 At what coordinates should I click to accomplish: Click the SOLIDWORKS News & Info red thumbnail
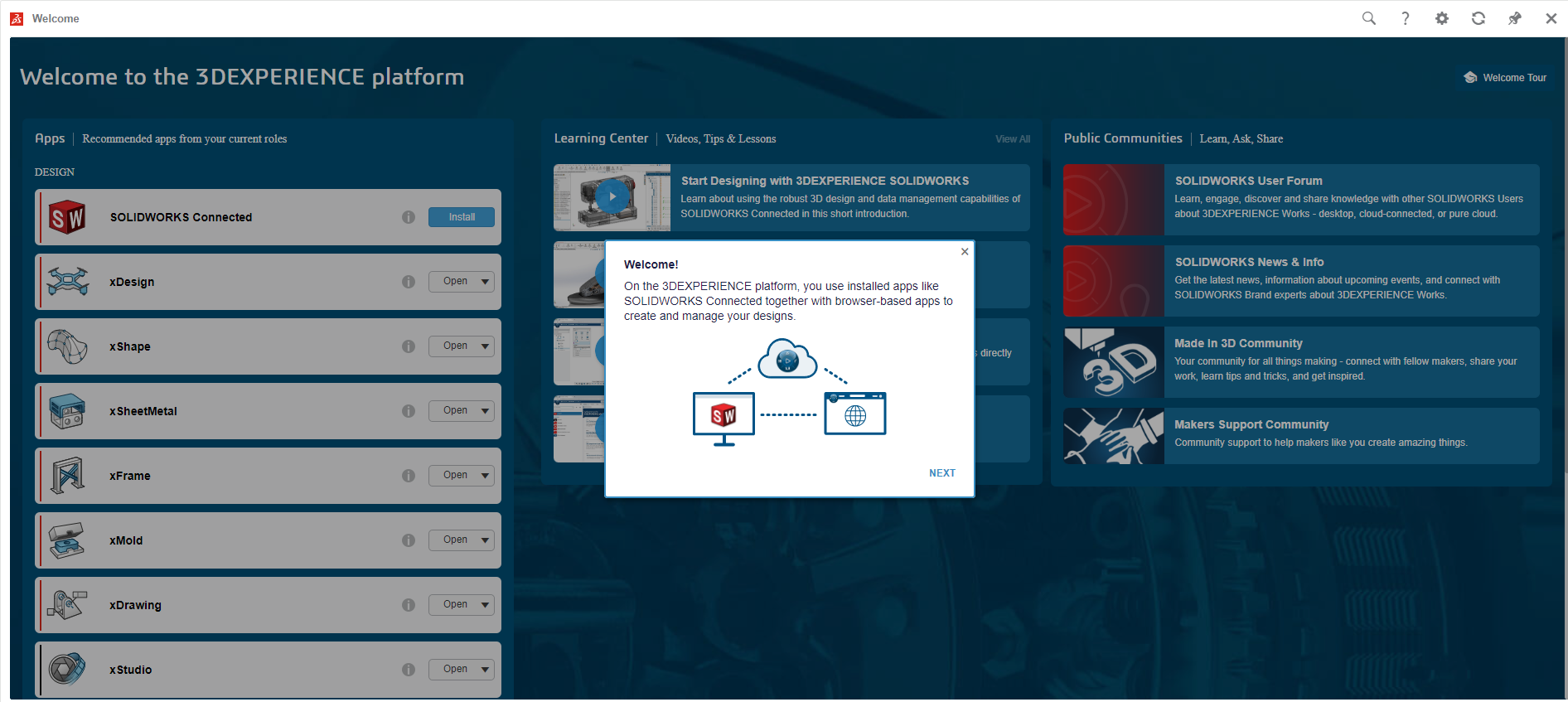[1114, 281]
